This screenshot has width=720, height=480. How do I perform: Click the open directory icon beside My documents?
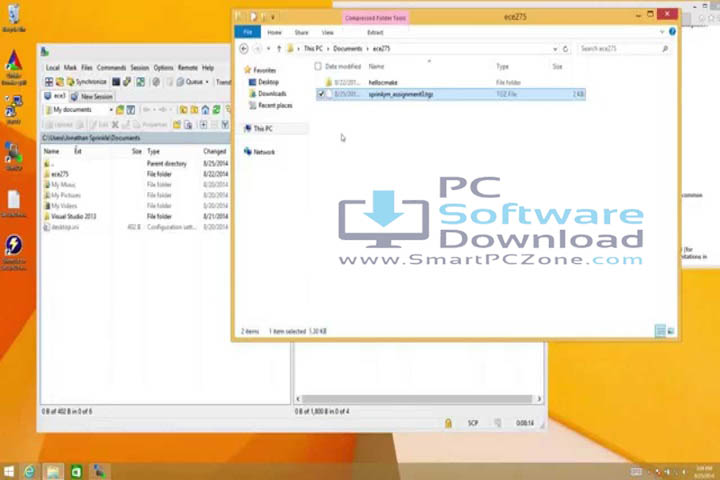(x=120, y=109)
